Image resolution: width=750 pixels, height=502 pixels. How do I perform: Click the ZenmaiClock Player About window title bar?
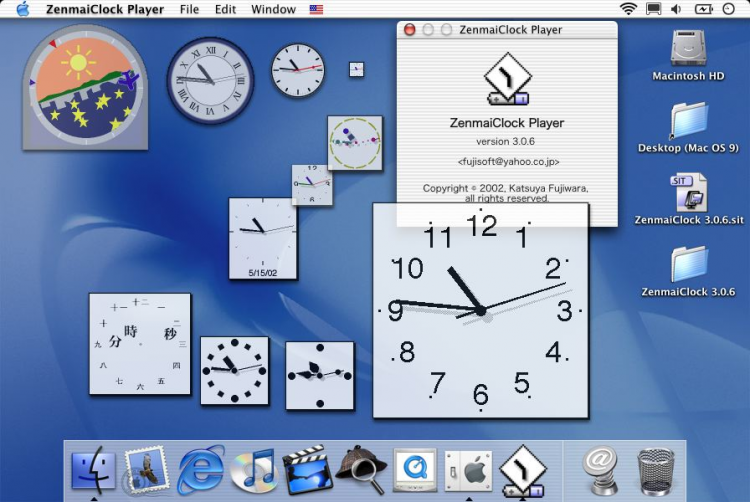coord(507,30)
